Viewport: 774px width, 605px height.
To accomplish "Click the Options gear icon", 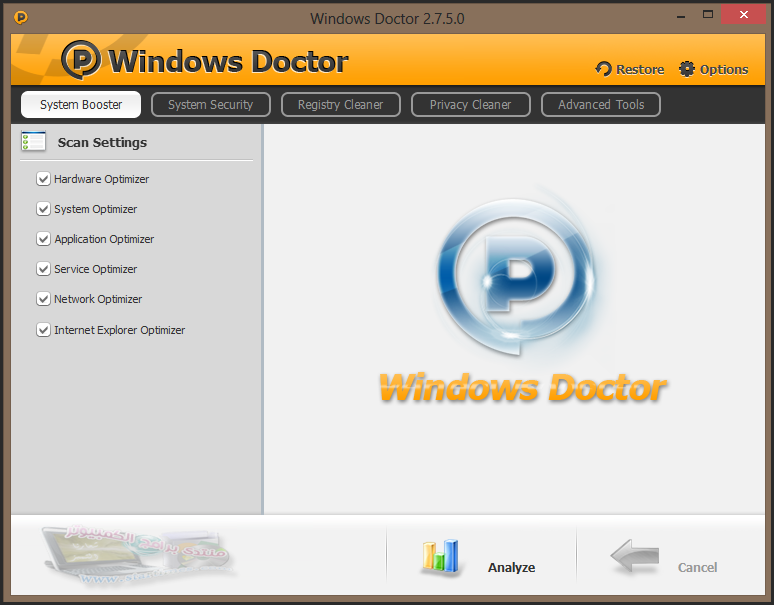I will (x=687, y=69).
